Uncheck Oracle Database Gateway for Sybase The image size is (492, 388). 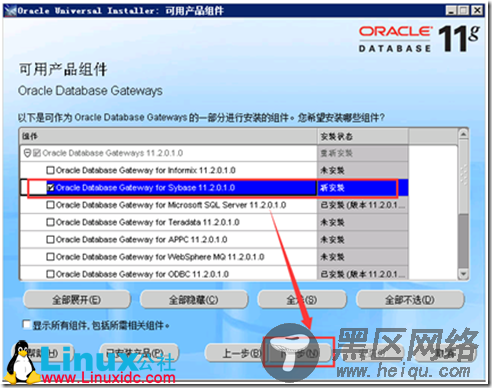[x=50, y=188]
